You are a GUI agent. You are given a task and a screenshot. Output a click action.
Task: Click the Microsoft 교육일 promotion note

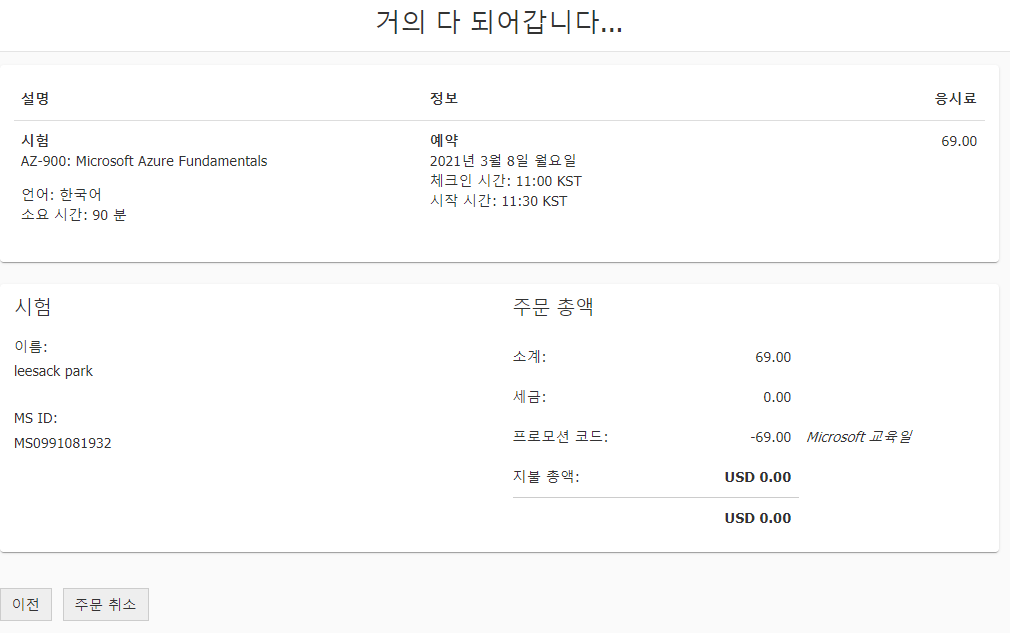point(859,437)
